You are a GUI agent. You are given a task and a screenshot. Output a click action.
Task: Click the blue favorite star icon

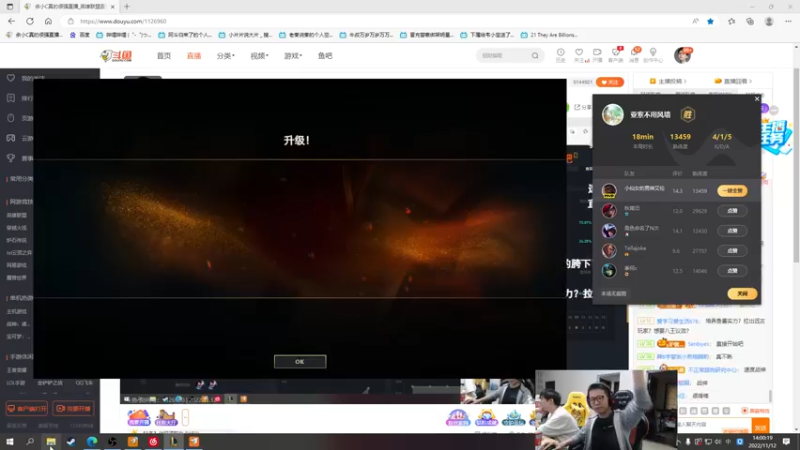(x=710, y=21)
